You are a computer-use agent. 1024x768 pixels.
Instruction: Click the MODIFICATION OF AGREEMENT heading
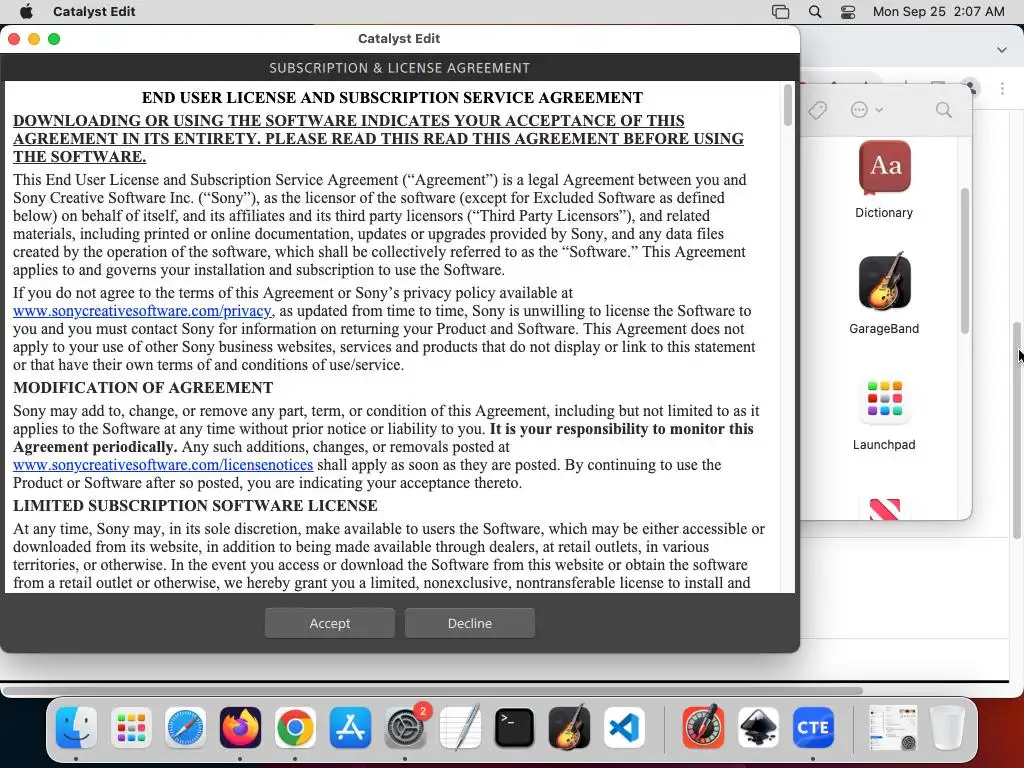click(x=143, y=388)
